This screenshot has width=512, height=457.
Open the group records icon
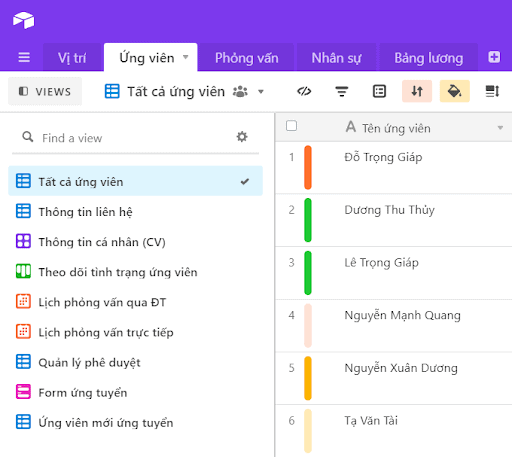coord(379,91)
